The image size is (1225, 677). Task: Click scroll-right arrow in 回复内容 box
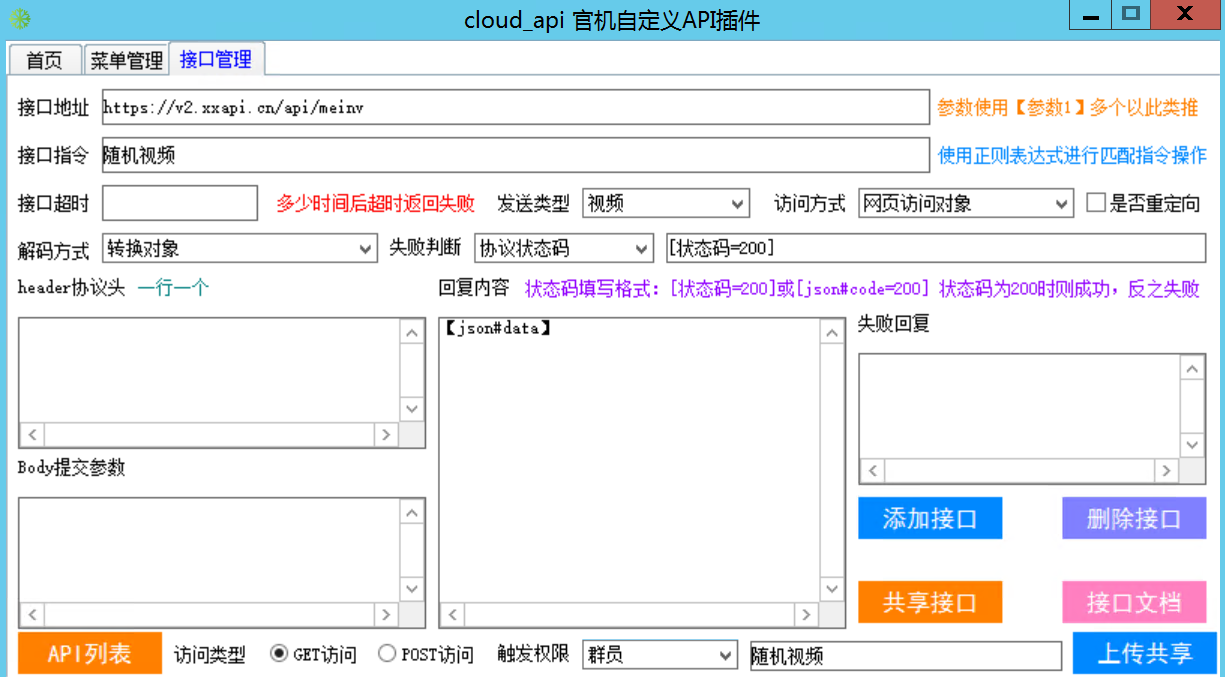tap(806, 614)
